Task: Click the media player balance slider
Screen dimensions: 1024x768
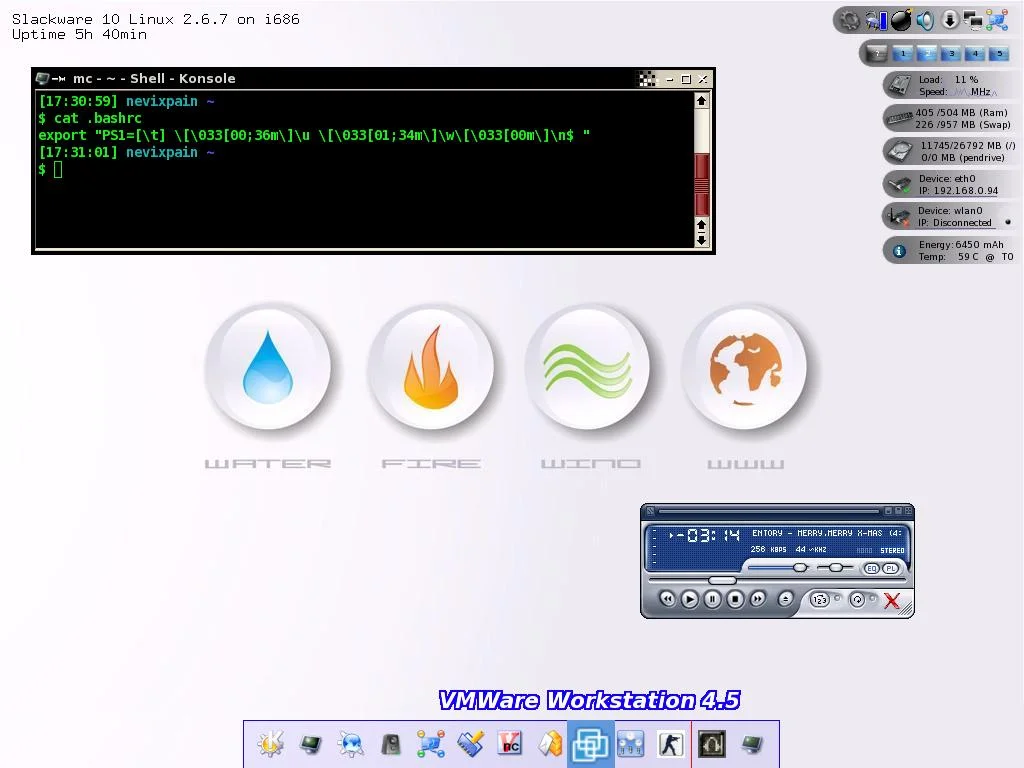Action: click(x=835, y=568)
